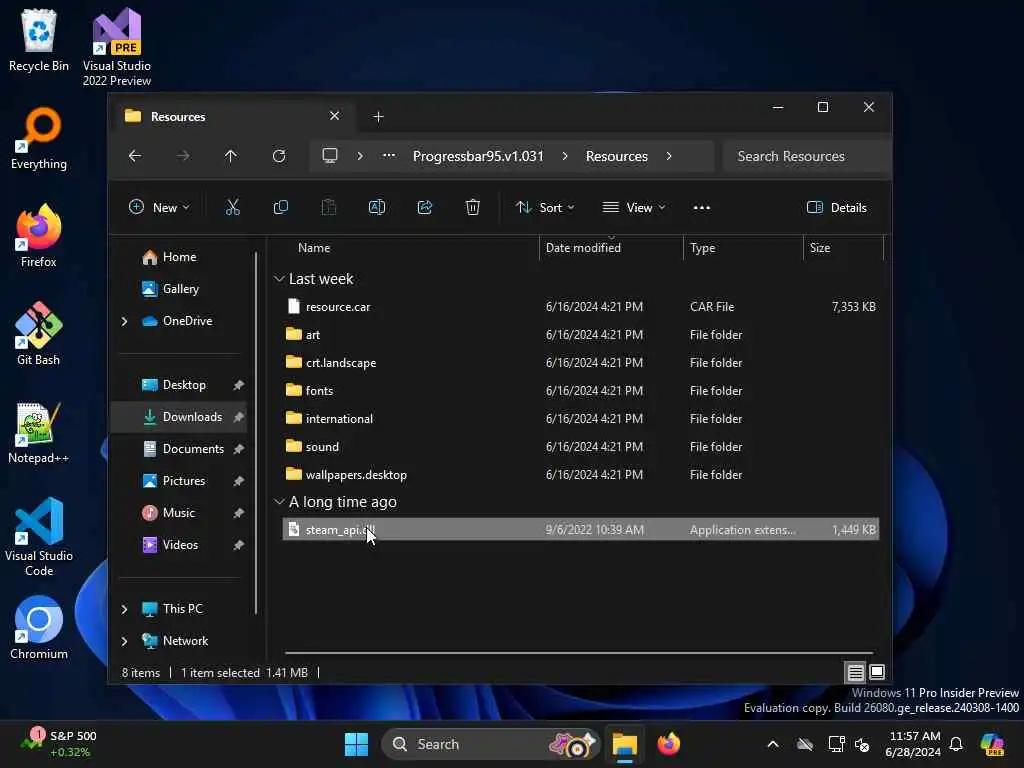The height and width of the screenshot is (768, 1024).
Task: Open the View dropdown menu
Action: [633, 208]
